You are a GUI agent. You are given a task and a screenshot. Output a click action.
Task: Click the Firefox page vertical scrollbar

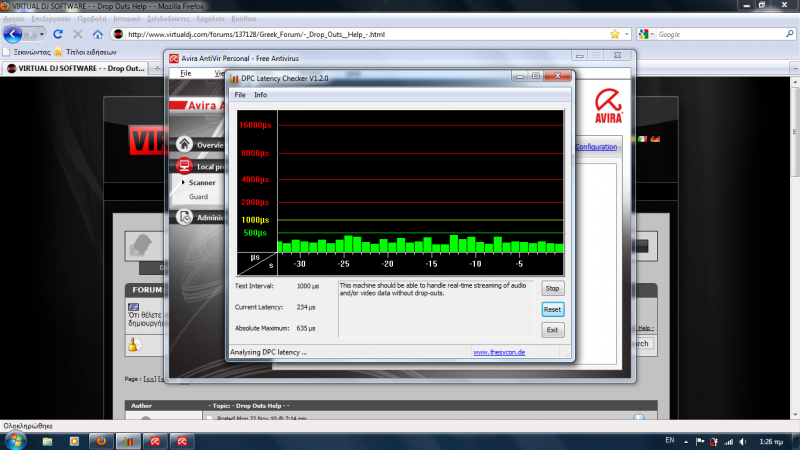(x=795, y=248)
